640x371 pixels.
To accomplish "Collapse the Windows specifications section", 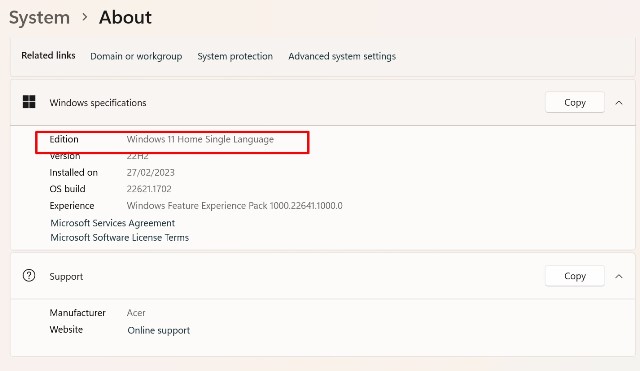I will [619, 102].
